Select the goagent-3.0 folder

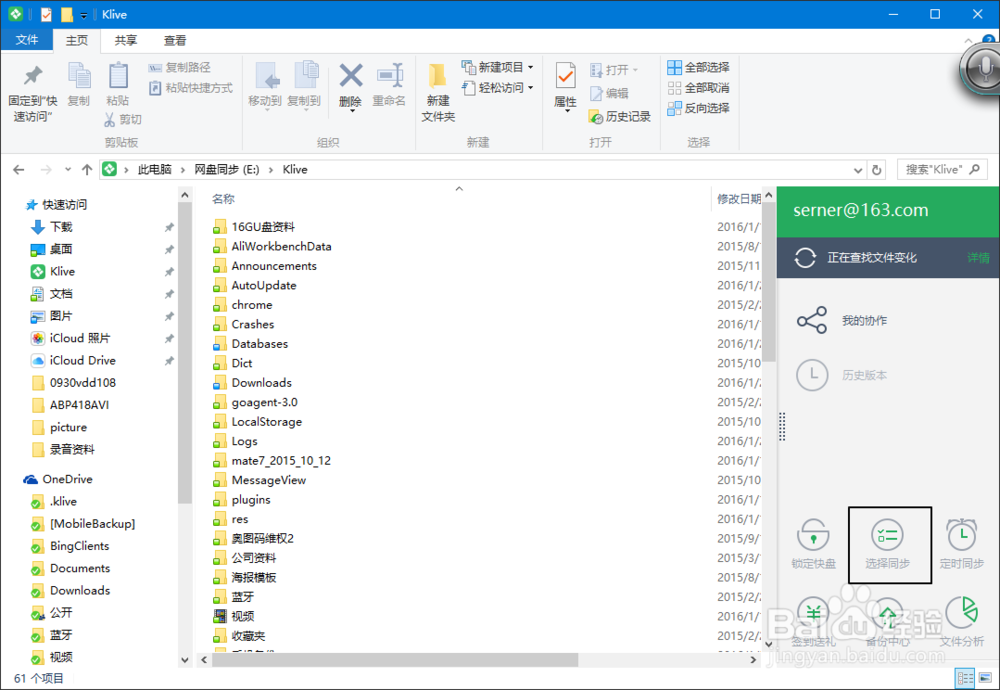[264, 402]
